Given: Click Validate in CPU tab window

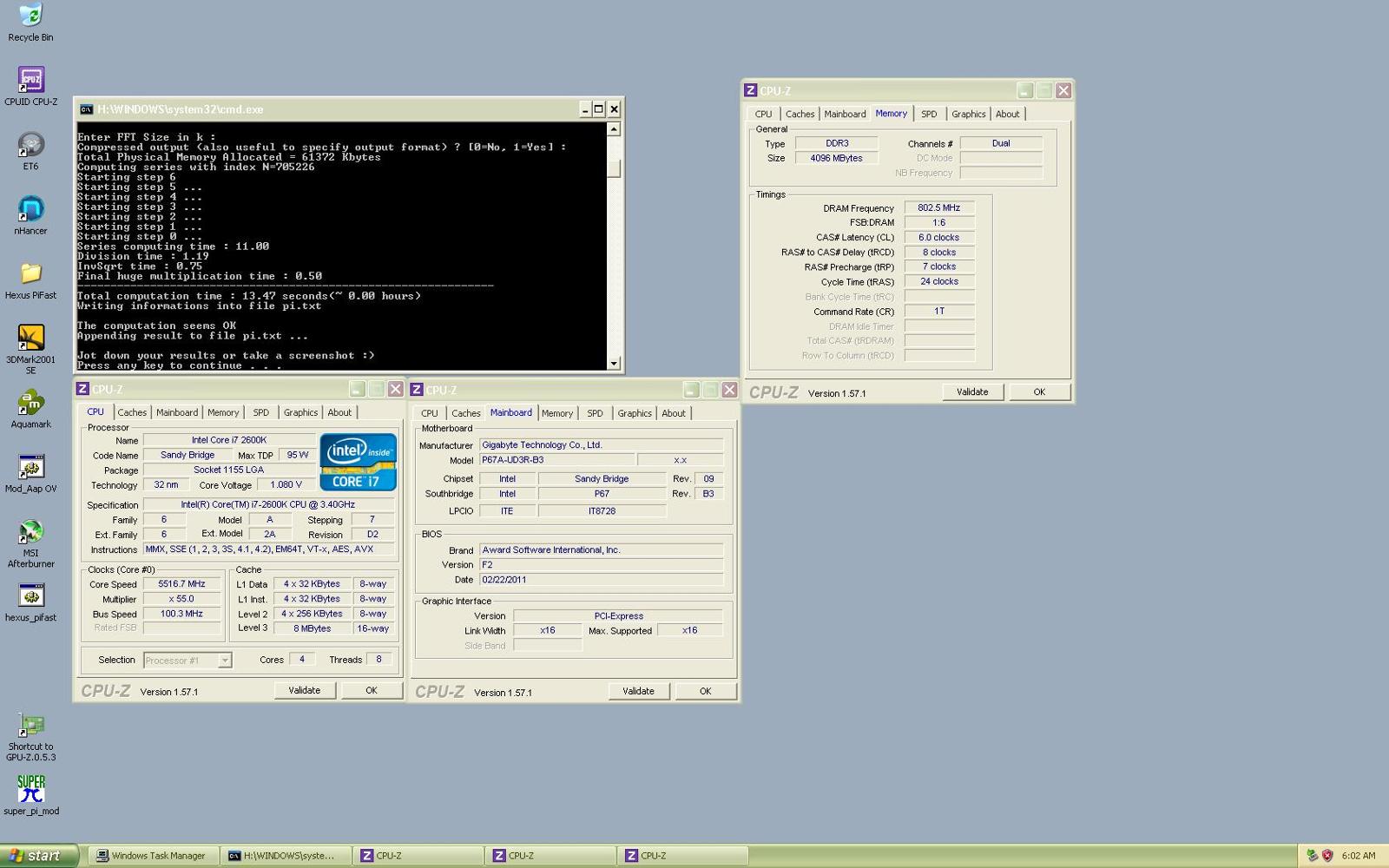Looking at the screenshot, I should pyautogui.click(x=304, y=690).
